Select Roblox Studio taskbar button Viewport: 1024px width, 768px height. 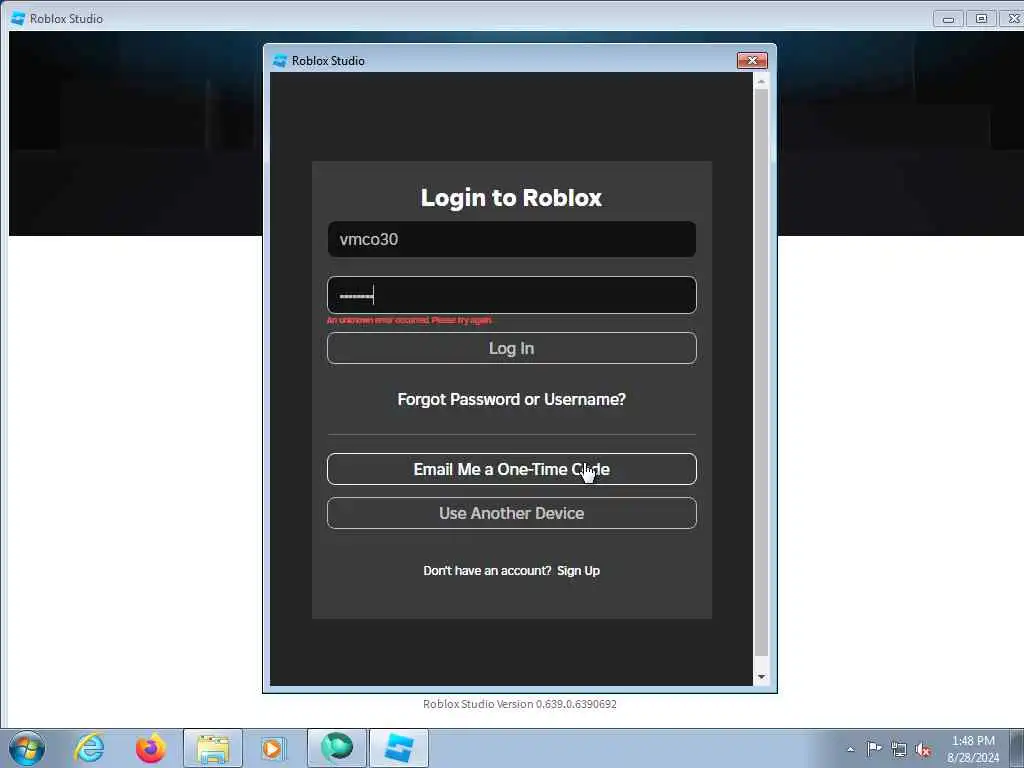point(399,748)
